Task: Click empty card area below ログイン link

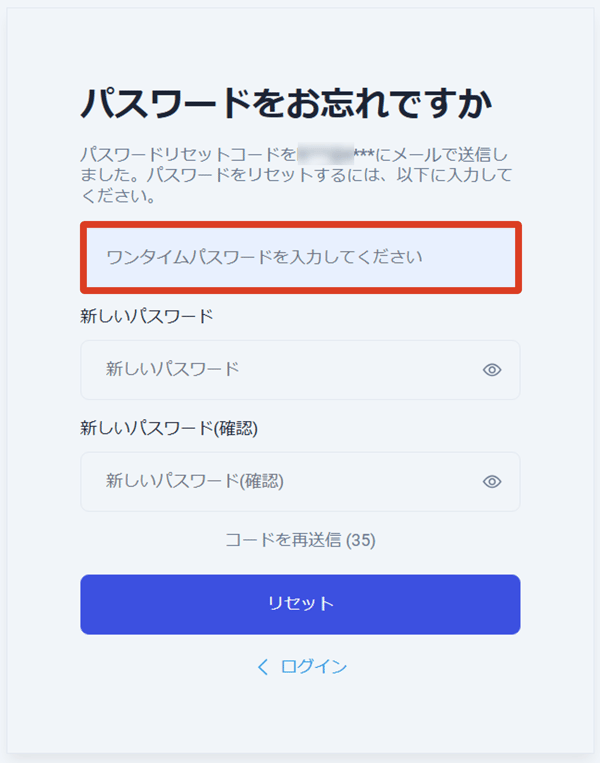Action: pos(300,715)
